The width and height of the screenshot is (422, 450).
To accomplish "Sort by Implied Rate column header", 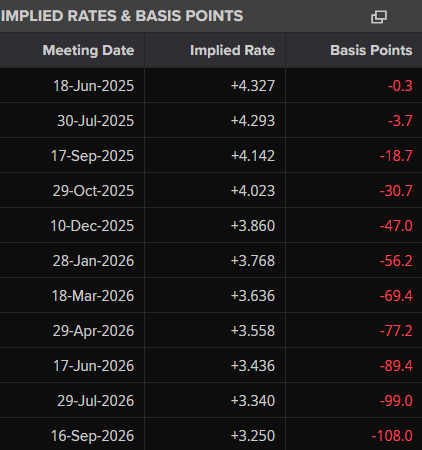I will tap(233, 50).
